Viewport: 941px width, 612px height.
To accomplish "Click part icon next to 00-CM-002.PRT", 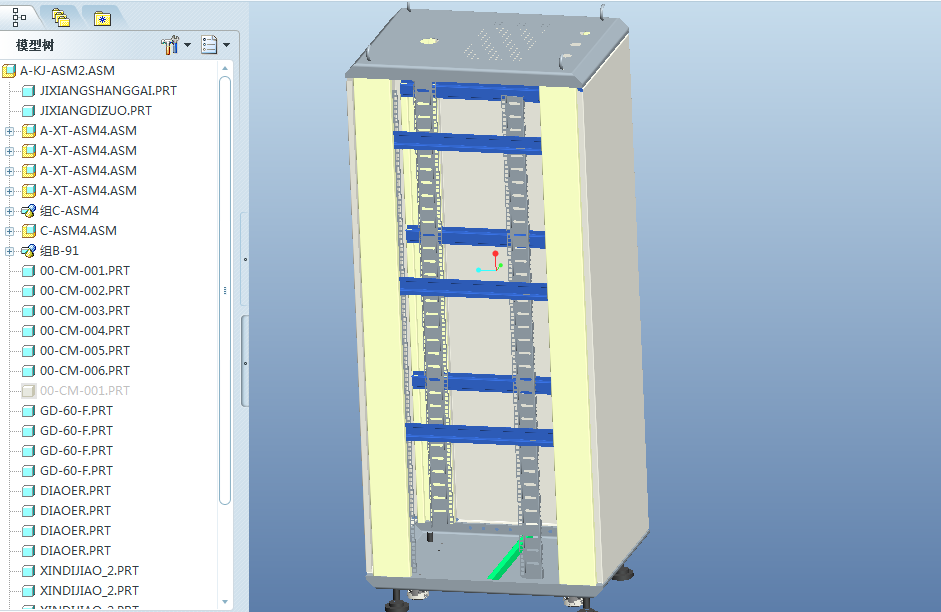I will click(x=28, y=290).
